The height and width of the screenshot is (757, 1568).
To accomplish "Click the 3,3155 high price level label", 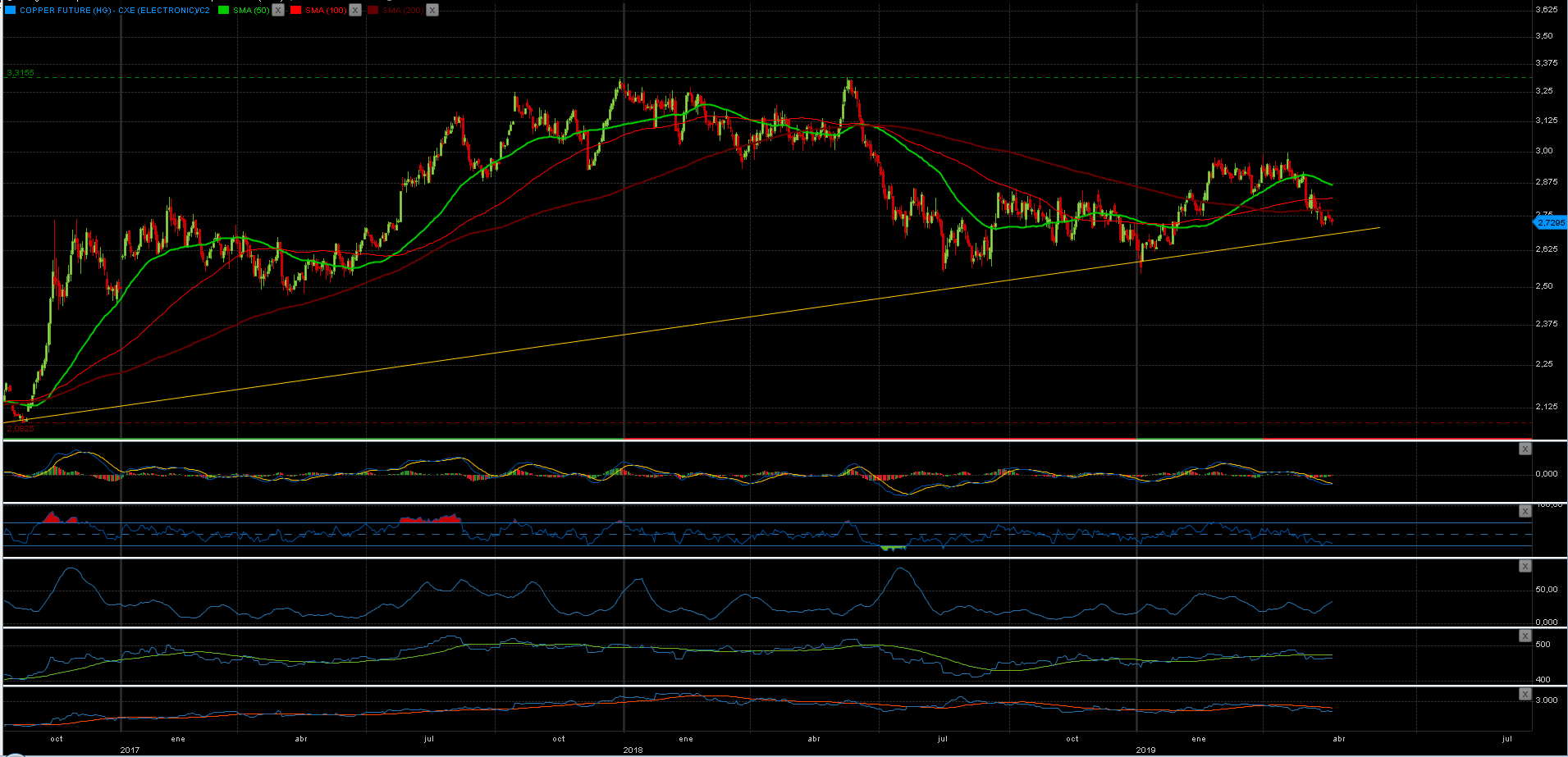I will pyautogui.click(x=21, y=73).
